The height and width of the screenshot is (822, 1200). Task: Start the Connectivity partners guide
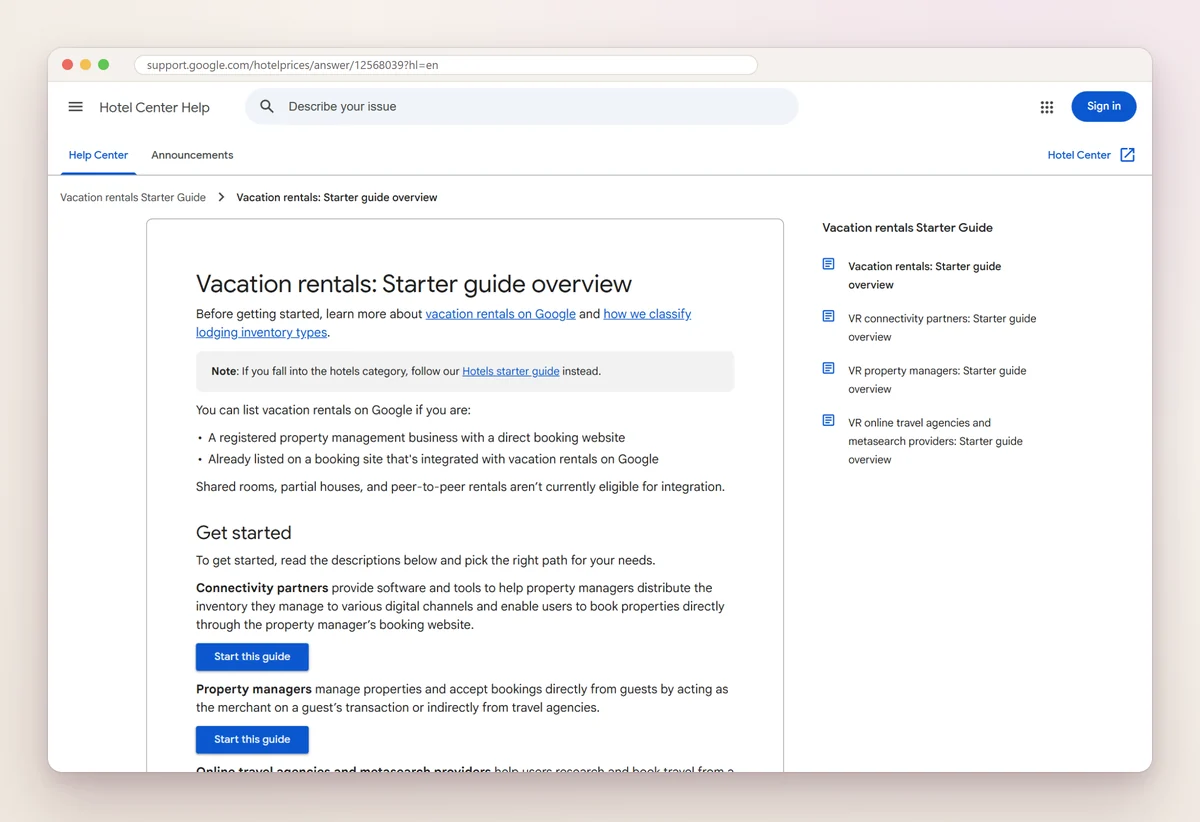click(x=252, y=657)
